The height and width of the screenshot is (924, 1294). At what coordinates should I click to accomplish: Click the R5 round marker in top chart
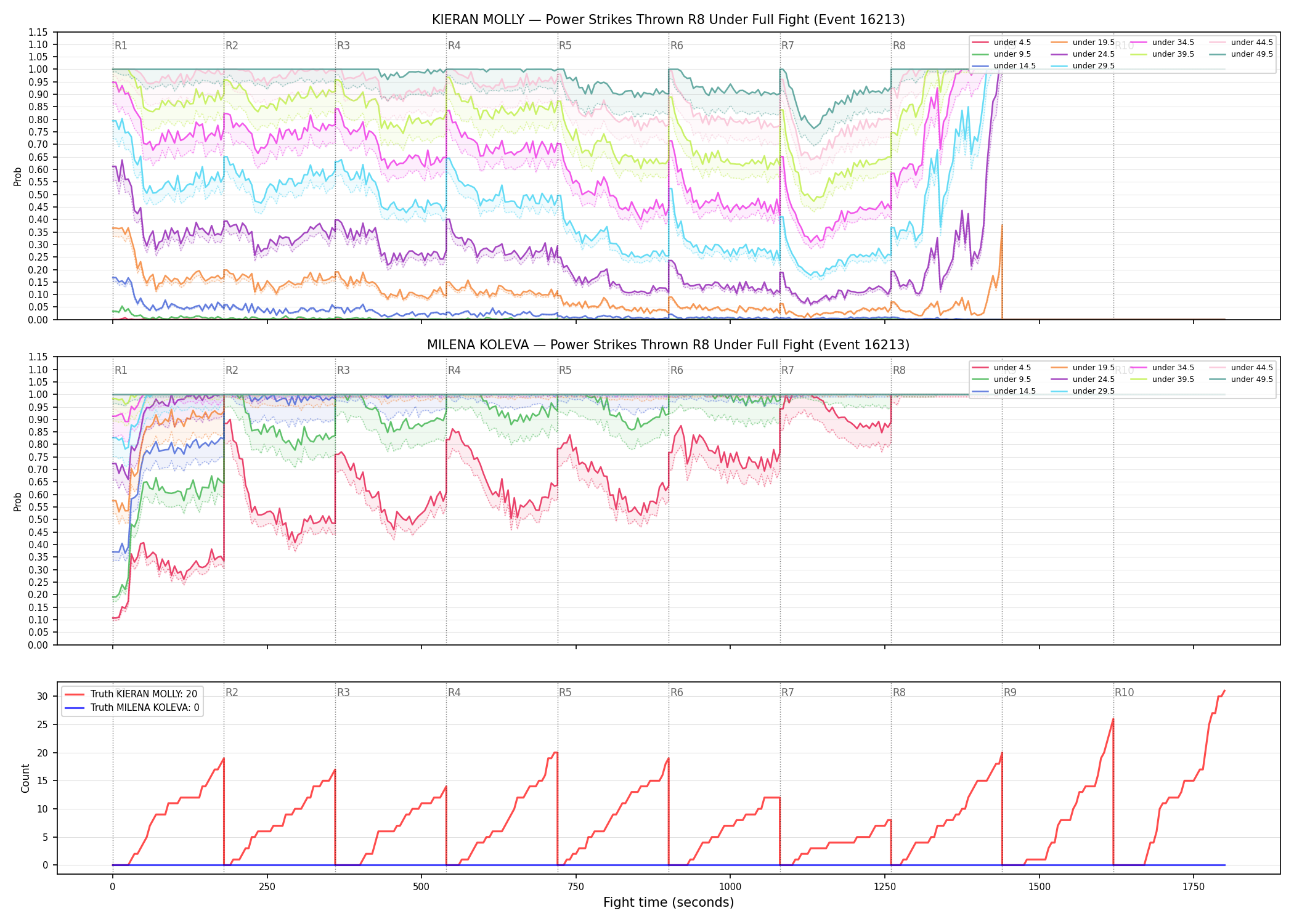[565, 46]
